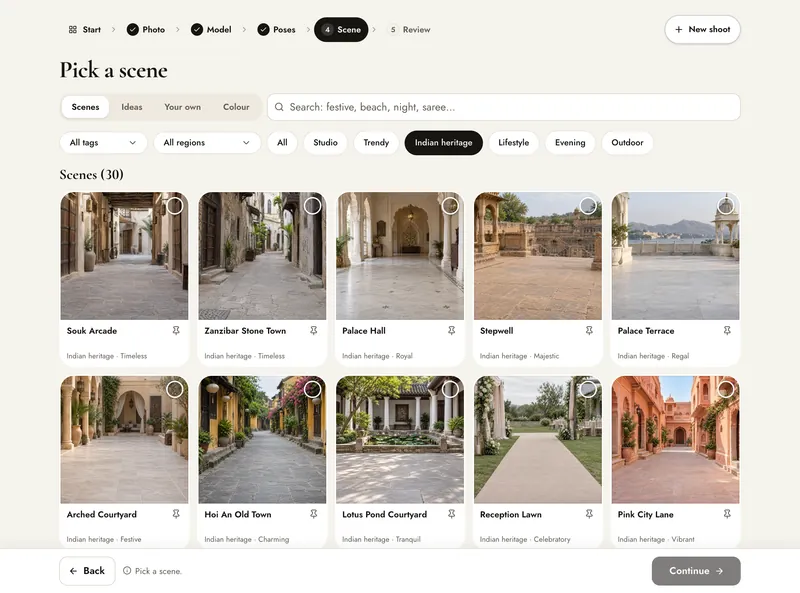Open the Stepwell scene thumbnail

[538, 256]
